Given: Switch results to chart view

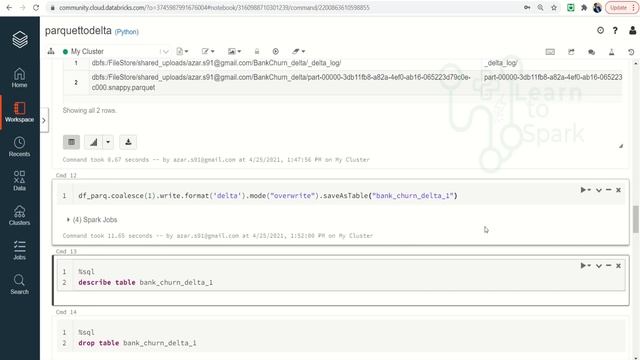Looking at the screenshot, I should tap(93, 142).
